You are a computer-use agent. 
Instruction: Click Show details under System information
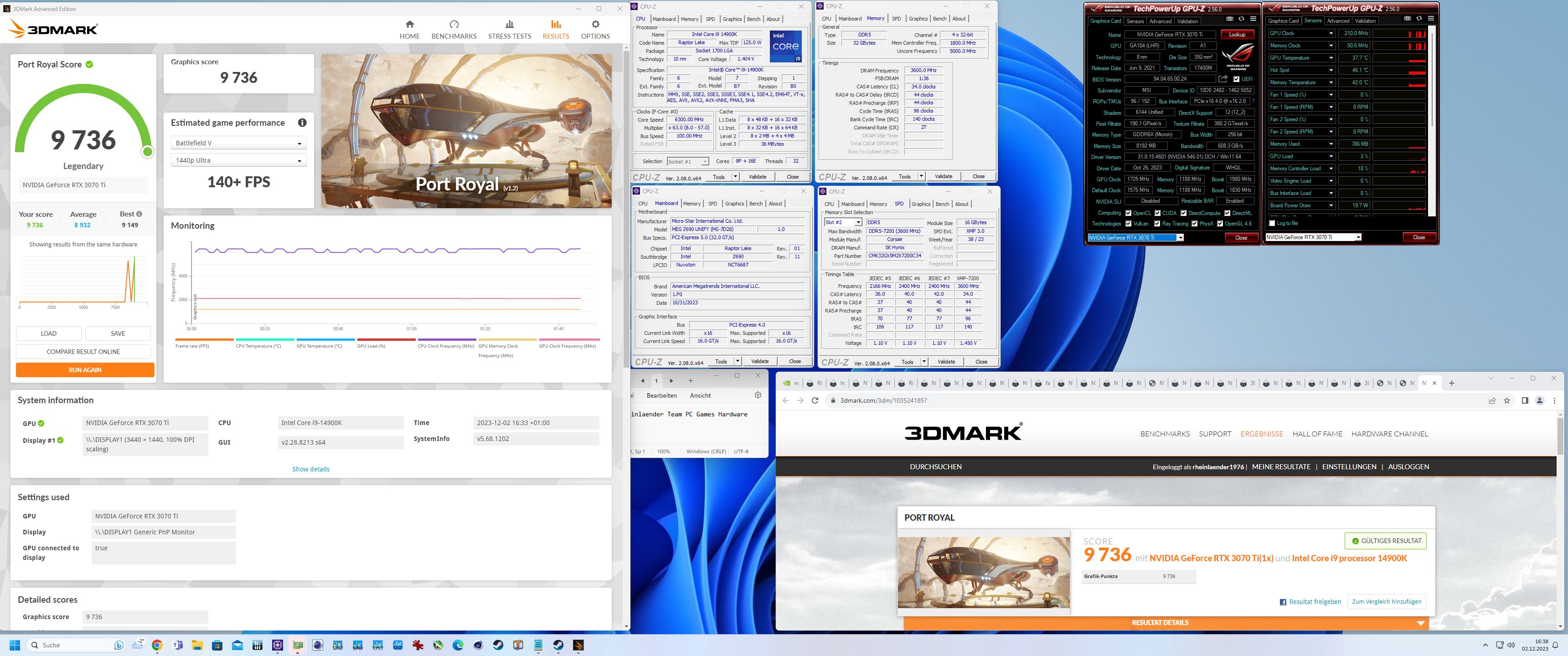tap(310, 469)
